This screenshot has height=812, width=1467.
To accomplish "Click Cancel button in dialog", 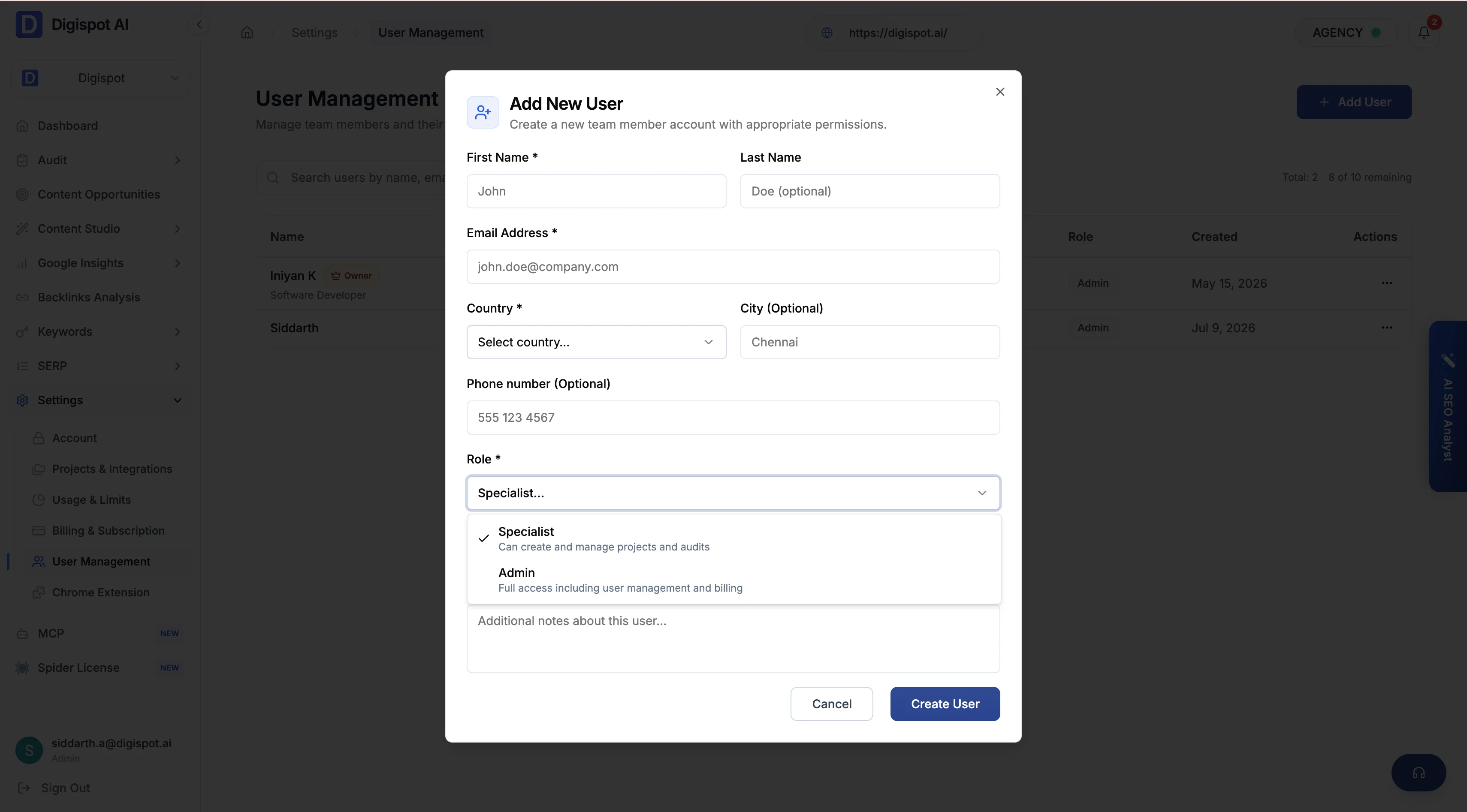I will click(x=831, y=704).
